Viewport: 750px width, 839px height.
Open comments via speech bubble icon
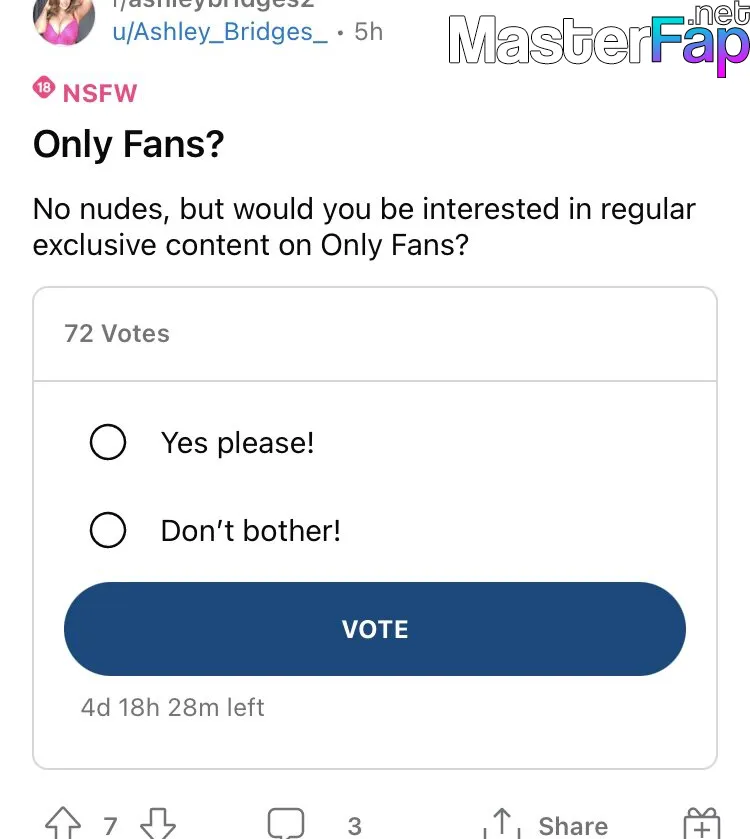pos(286,823)
